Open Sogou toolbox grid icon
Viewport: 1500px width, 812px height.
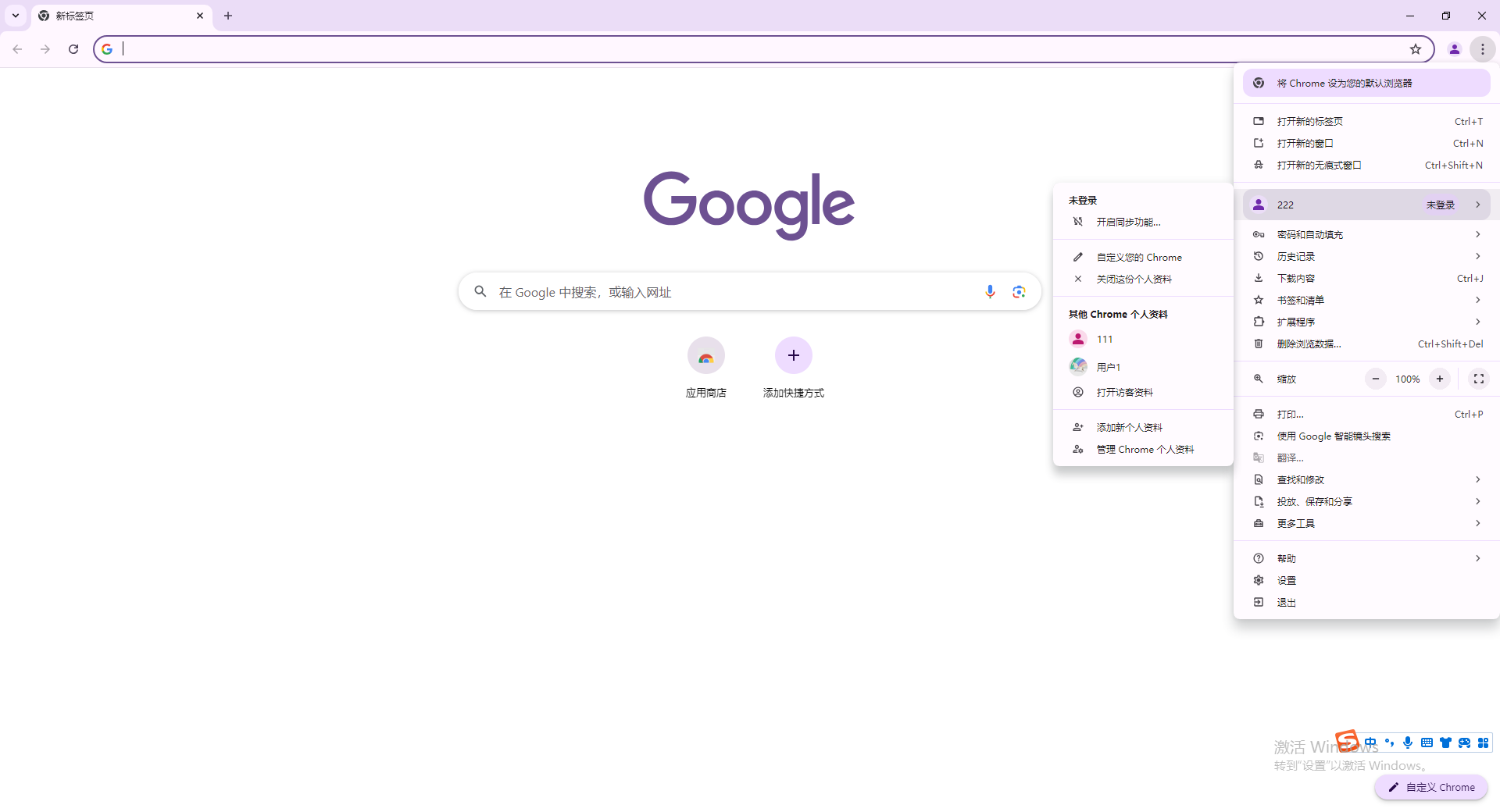point(1483,743)
